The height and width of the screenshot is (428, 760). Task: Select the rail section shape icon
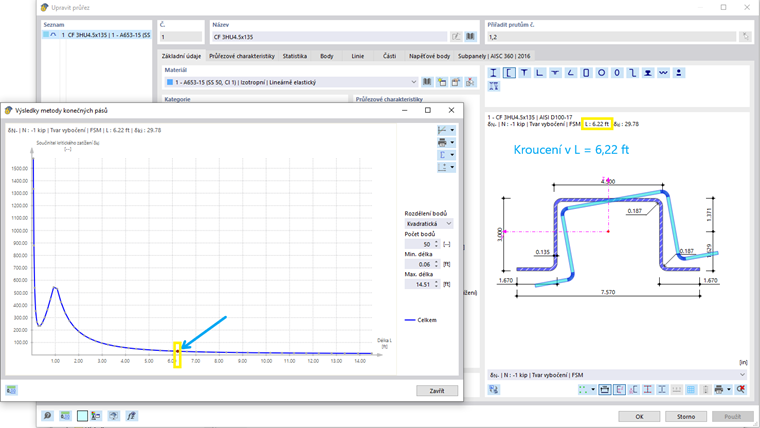point(648,73)
